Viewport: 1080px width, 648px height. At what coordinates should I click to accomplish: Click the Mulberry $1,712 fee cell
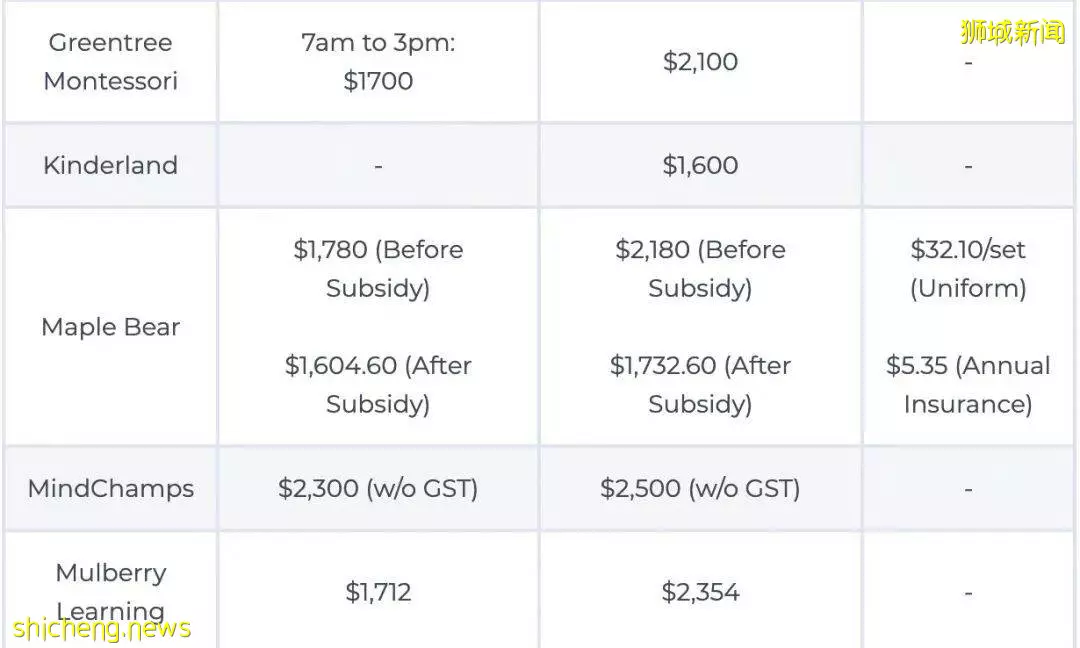[378, 592]
